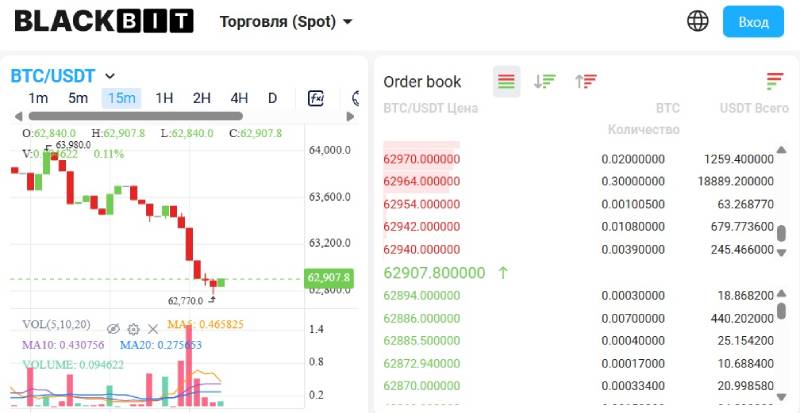Click the MA20 volume label

pyautogui.click(x=161, y=345)
